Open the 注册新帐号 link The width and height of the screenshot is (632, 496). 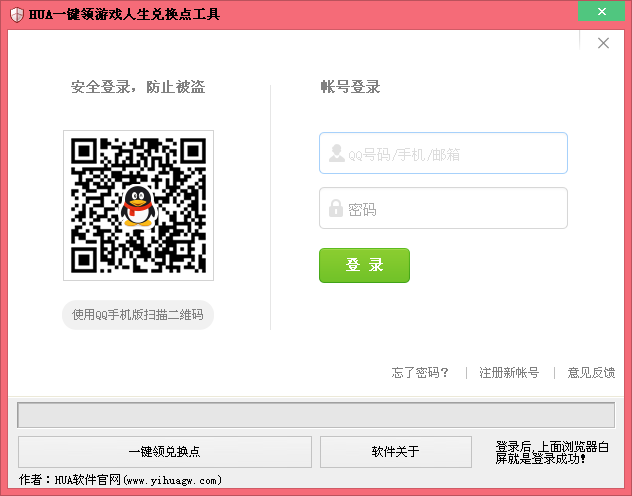tap(509, 372)
